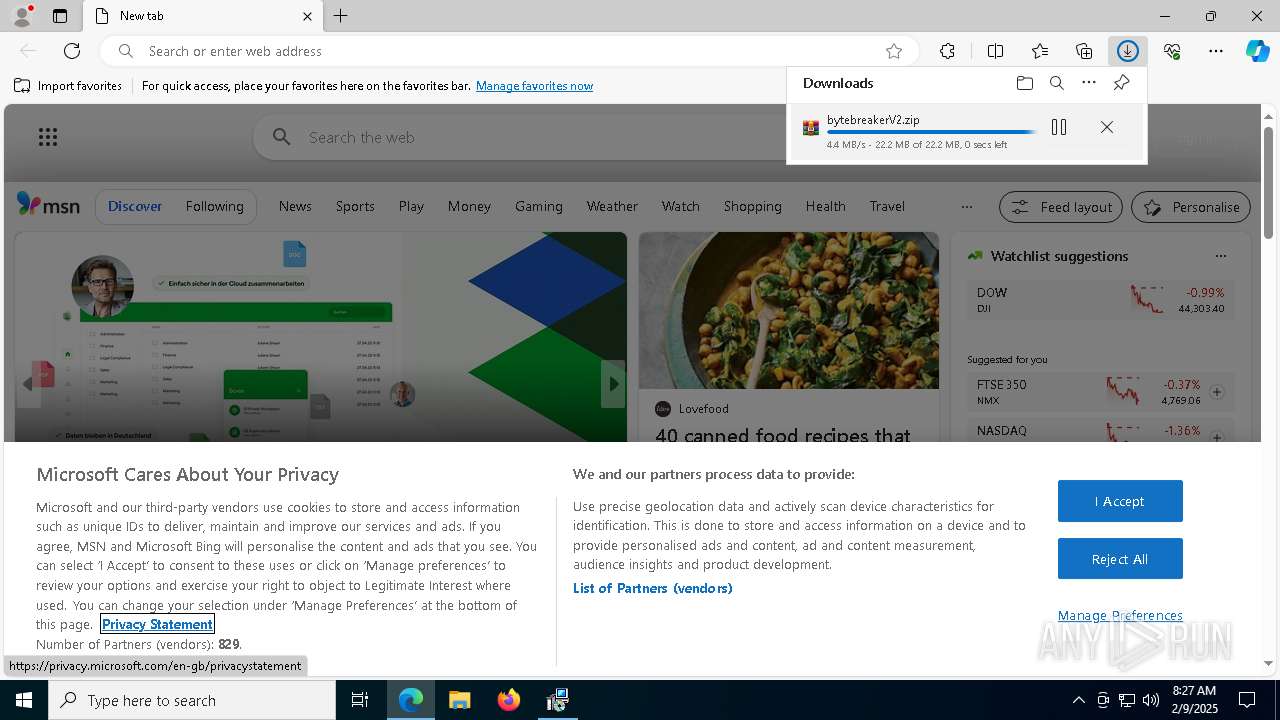
Task: Open the Sports category
Action: click(355, 207)
